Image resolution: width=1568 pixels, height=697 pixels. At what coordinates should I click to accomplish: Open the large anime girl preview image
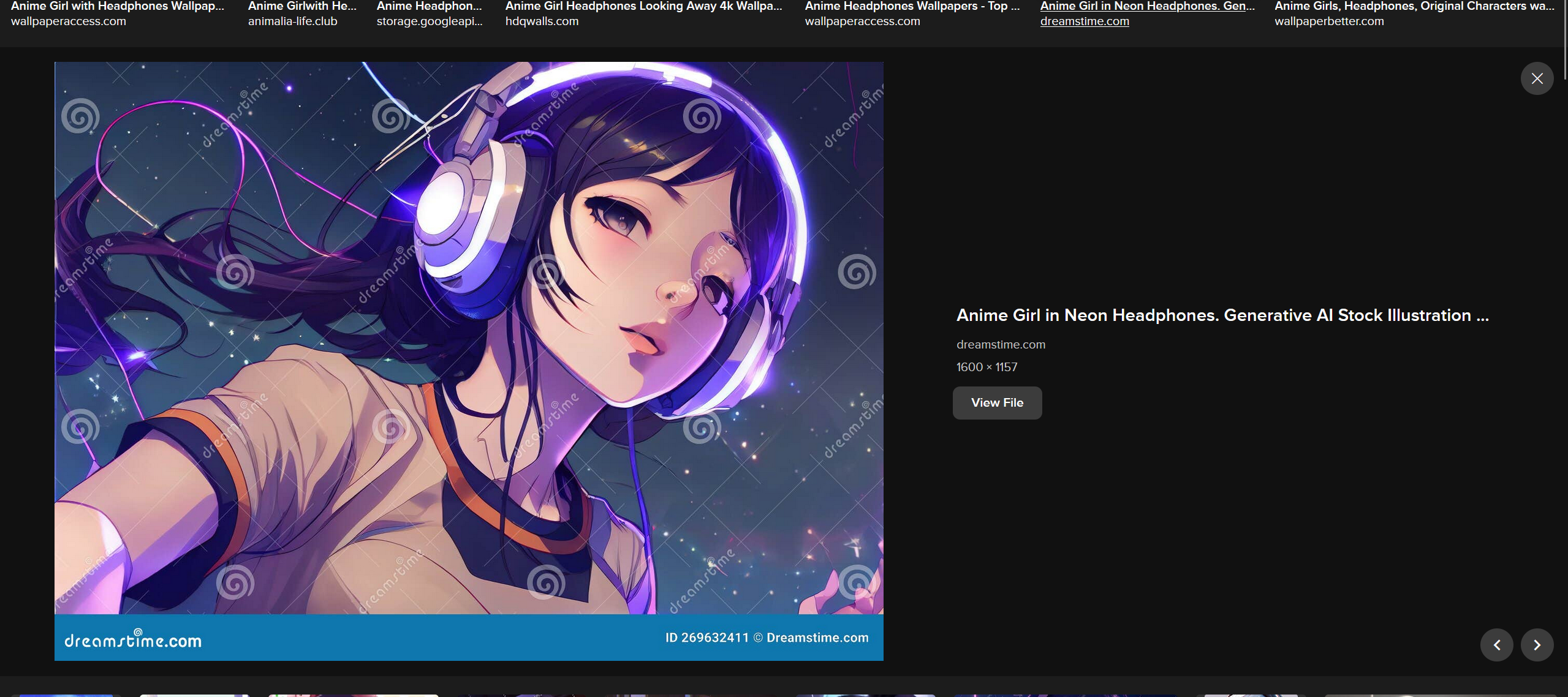469,361
